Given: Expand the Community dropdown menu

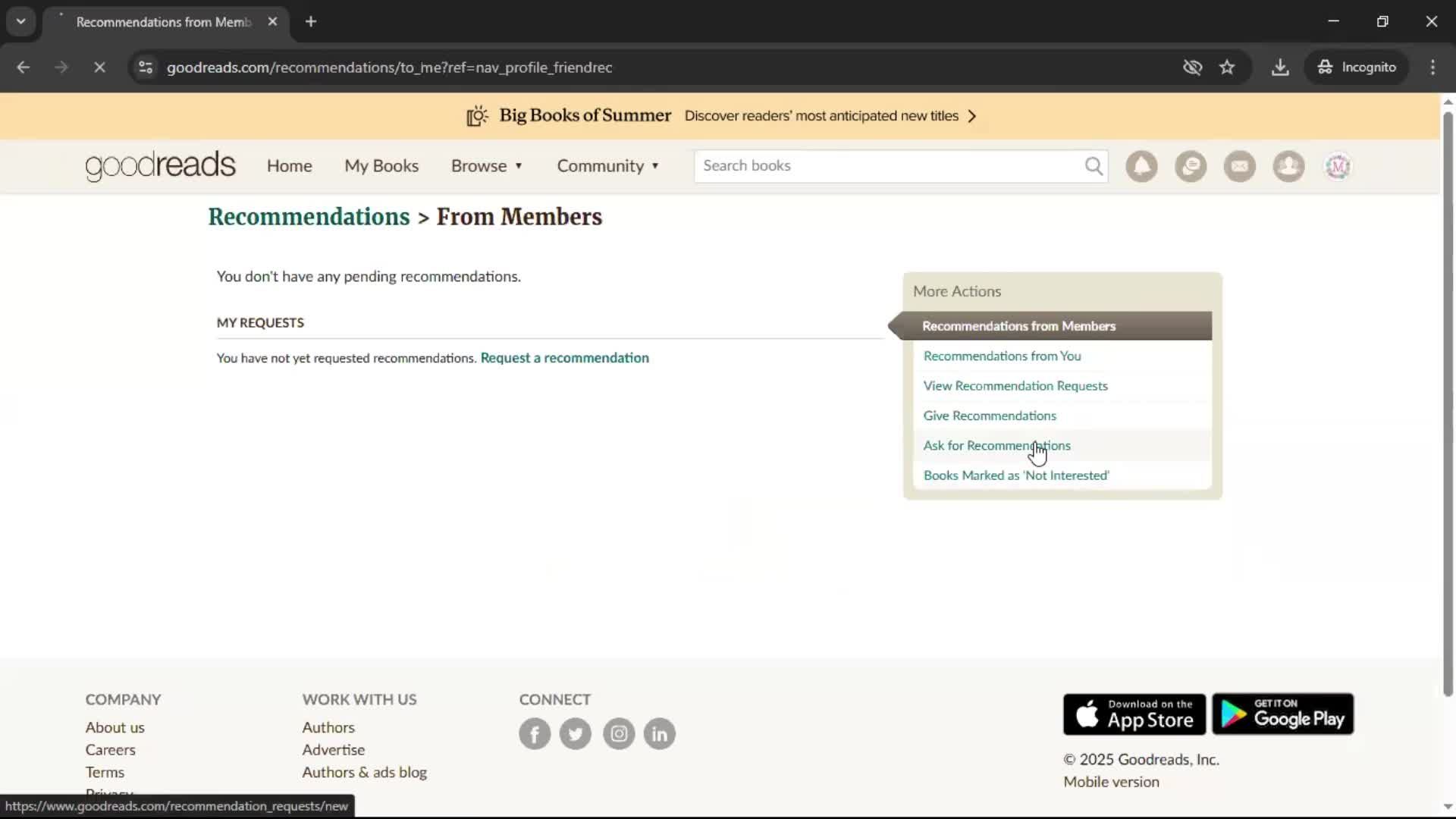Looking at the screenshot, I should pyautogui.click(x=608, y=166).
